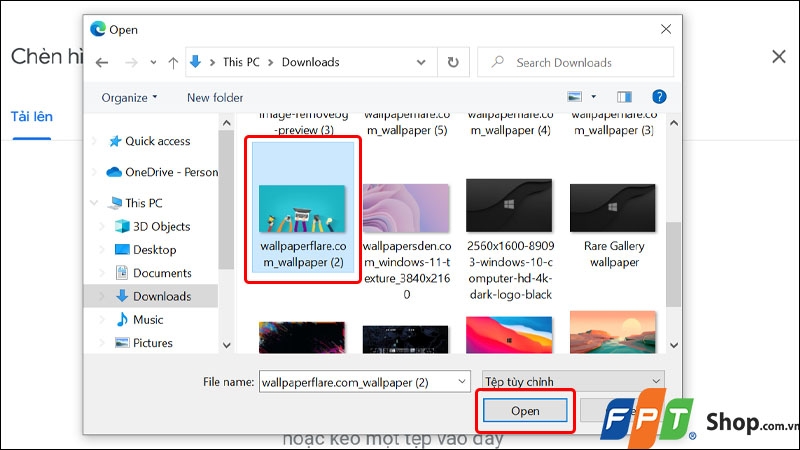This screenshot has height=450, width=800.
Task: Click the Pictures folder icon
Action: pos(122,343)
